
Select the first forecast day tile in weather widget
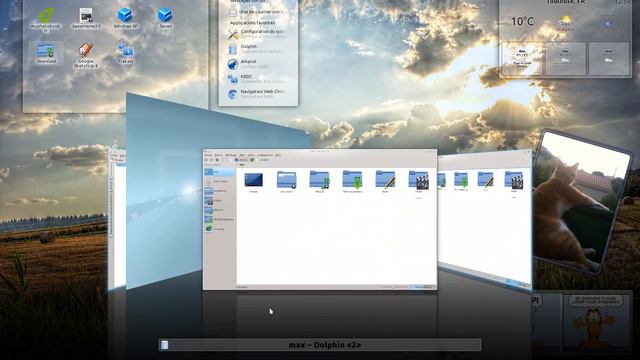[x=522, y=58]
